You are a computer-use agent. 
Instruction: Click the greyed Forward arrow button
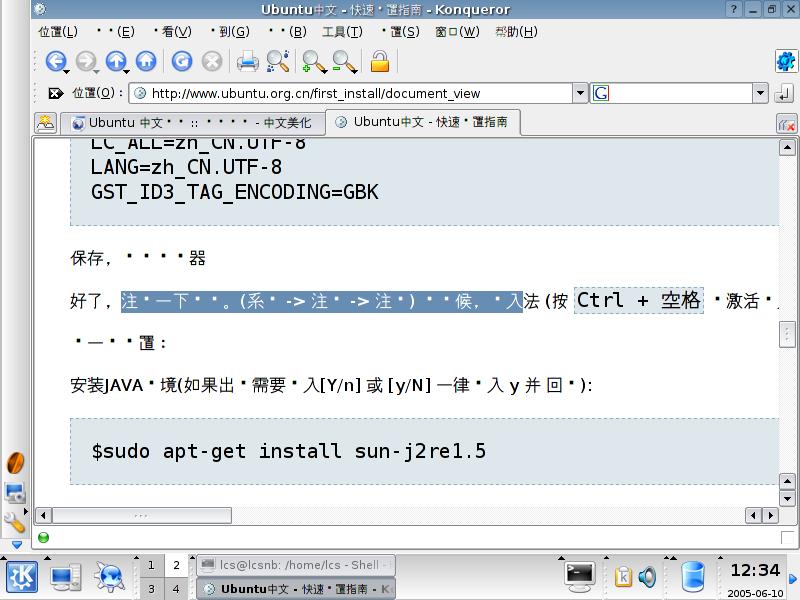[86, 62]
